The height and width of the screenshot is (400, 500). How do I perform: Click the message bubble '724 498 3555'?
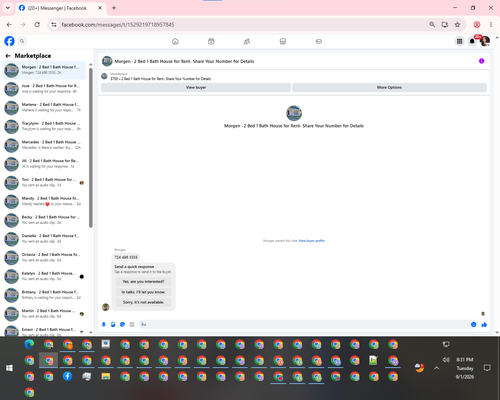(126, 257)
